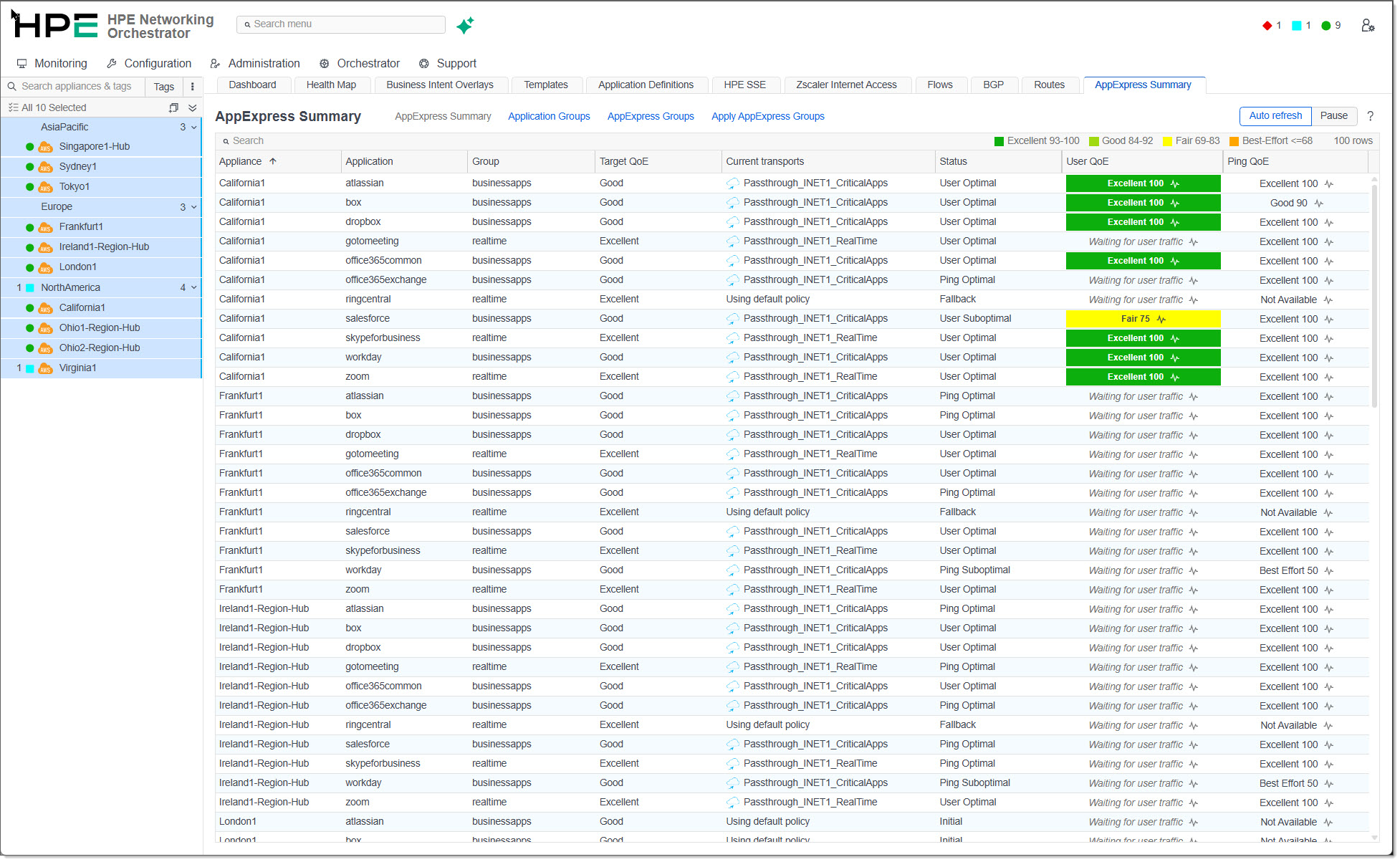This screenshot has height=862, width=1400.
Task: Go to Application Groups link
Action: [549, 116]
